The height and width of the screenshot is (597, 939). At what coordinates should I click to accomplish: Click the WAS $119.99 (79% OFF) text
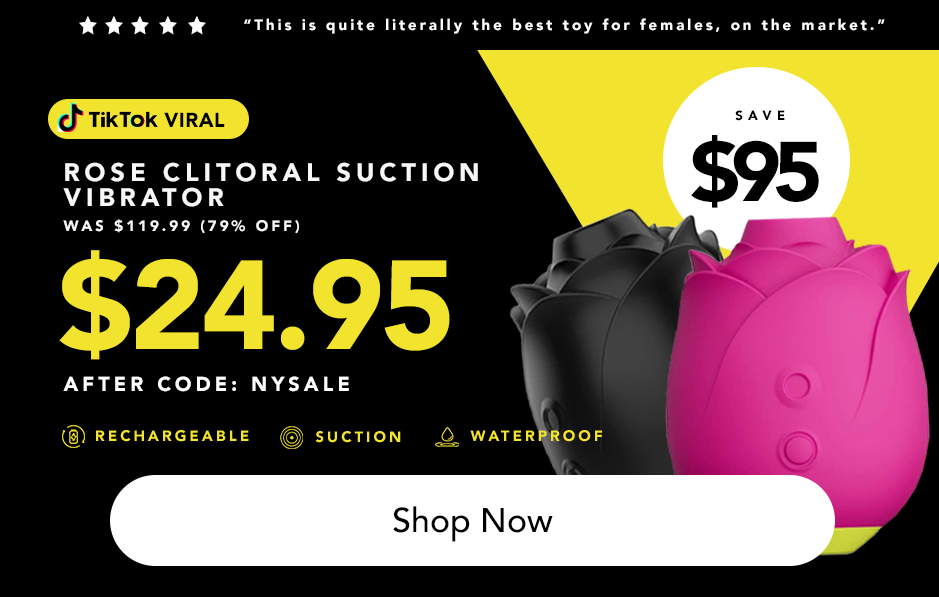pos(182,226)
